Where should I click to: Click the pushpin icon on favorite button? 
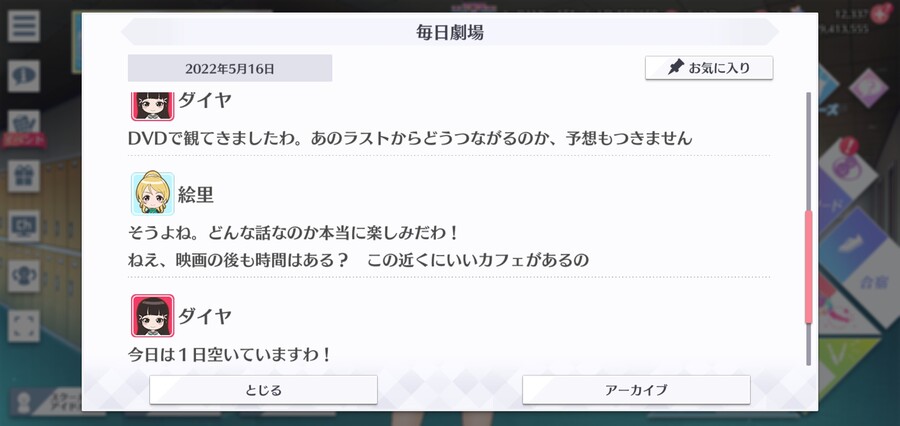677,68
